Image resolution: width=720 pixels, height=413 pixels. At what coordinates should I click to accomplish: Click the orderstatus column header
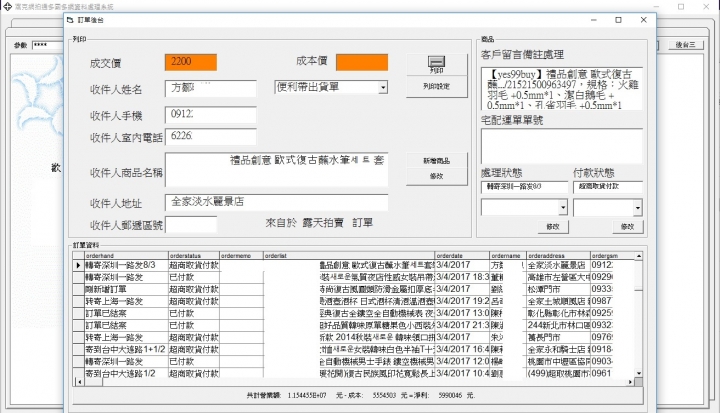(x=194, y=255)
